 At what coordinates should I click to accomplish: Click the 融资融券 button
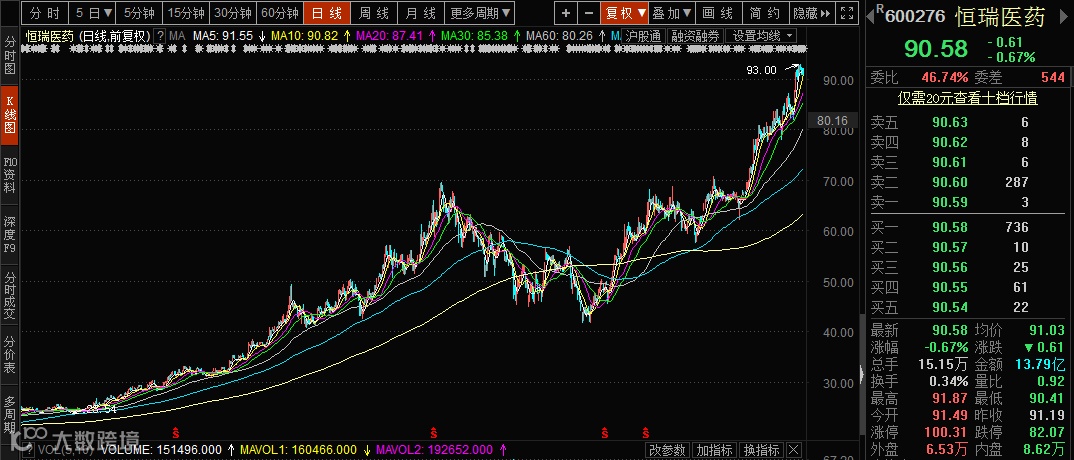tap(695, 36)
